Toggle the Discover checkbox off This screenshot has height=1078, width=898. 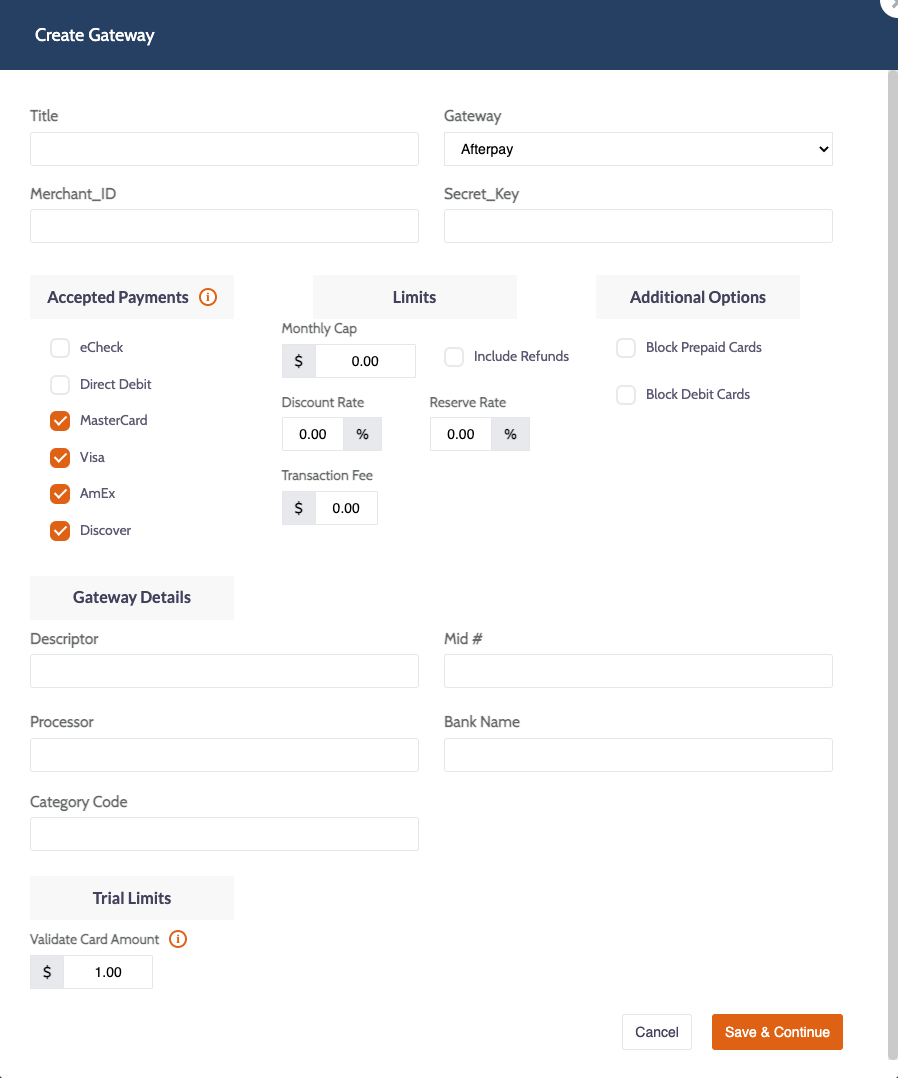pos(60,531)
